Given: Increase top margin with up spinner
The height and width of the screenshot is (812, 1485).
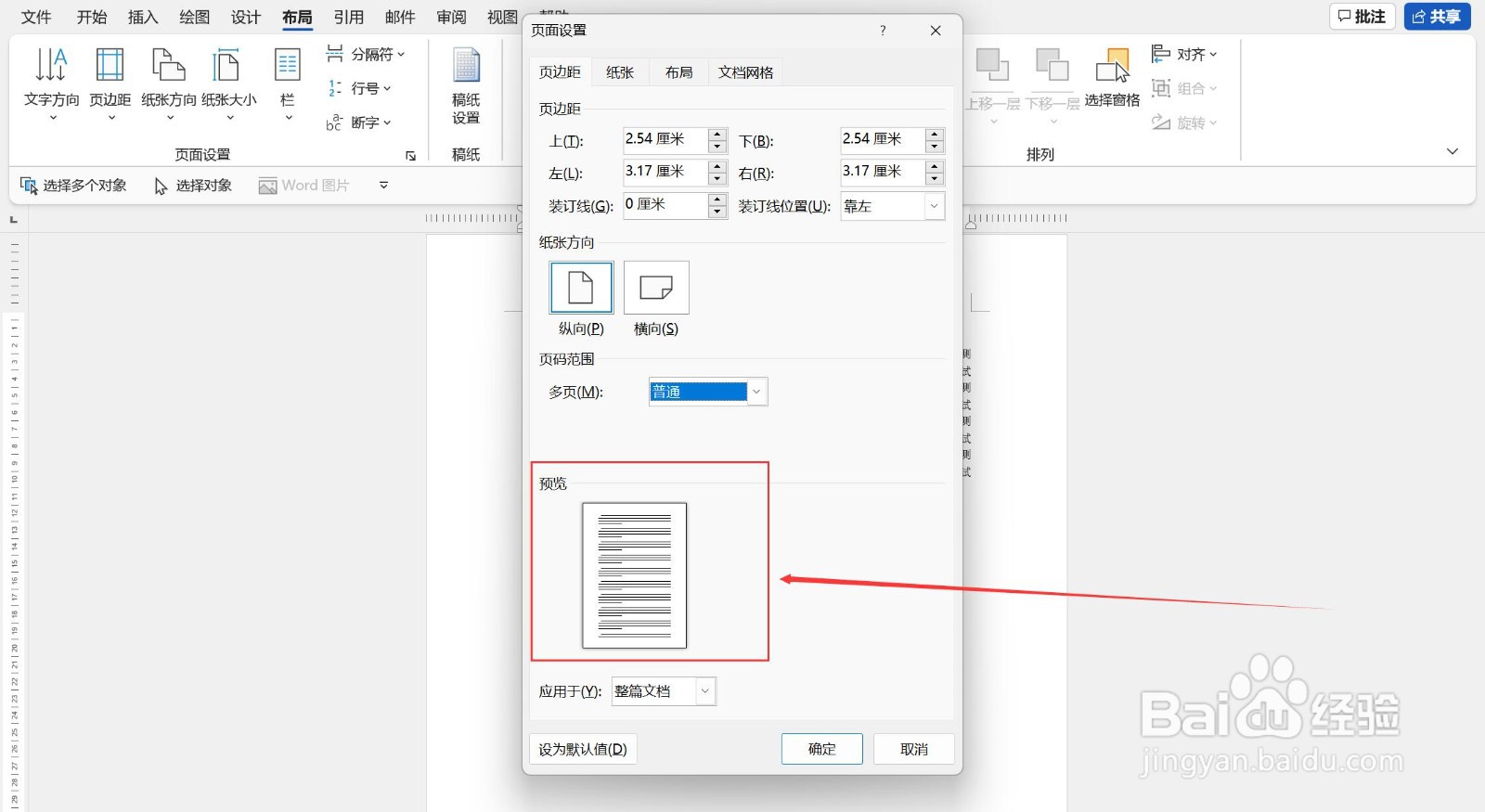Looking at the screenshot, I should 717,135.
